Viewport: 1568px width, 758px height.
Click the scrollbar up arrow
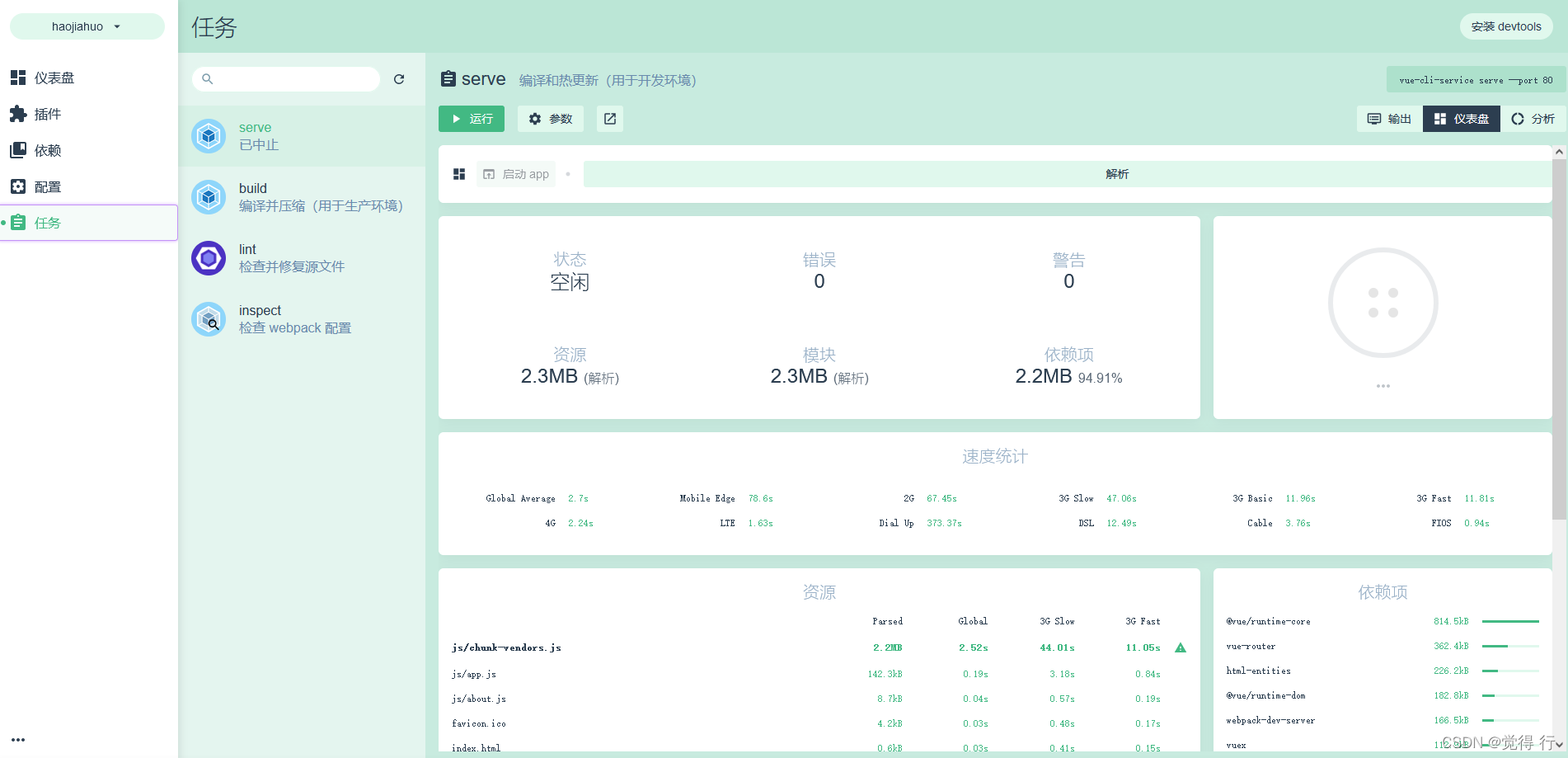point(1559,152)
